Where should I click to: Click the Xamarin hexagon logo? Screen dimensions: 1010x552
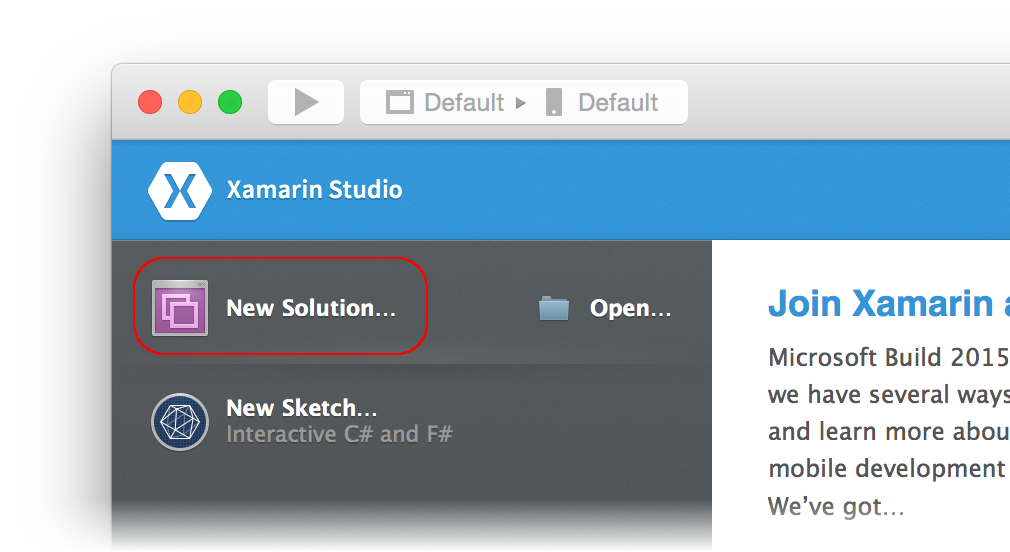tap(180, 190)
